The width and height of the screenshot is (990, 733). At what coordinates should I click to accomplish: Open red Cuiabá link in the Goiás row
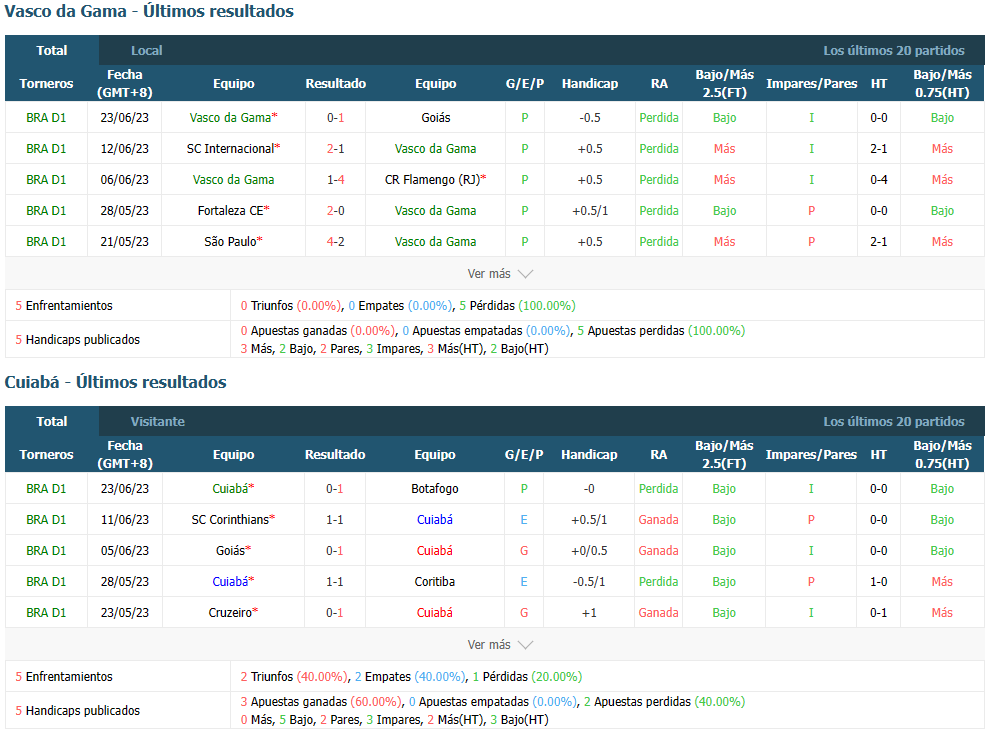coord(434,551)
